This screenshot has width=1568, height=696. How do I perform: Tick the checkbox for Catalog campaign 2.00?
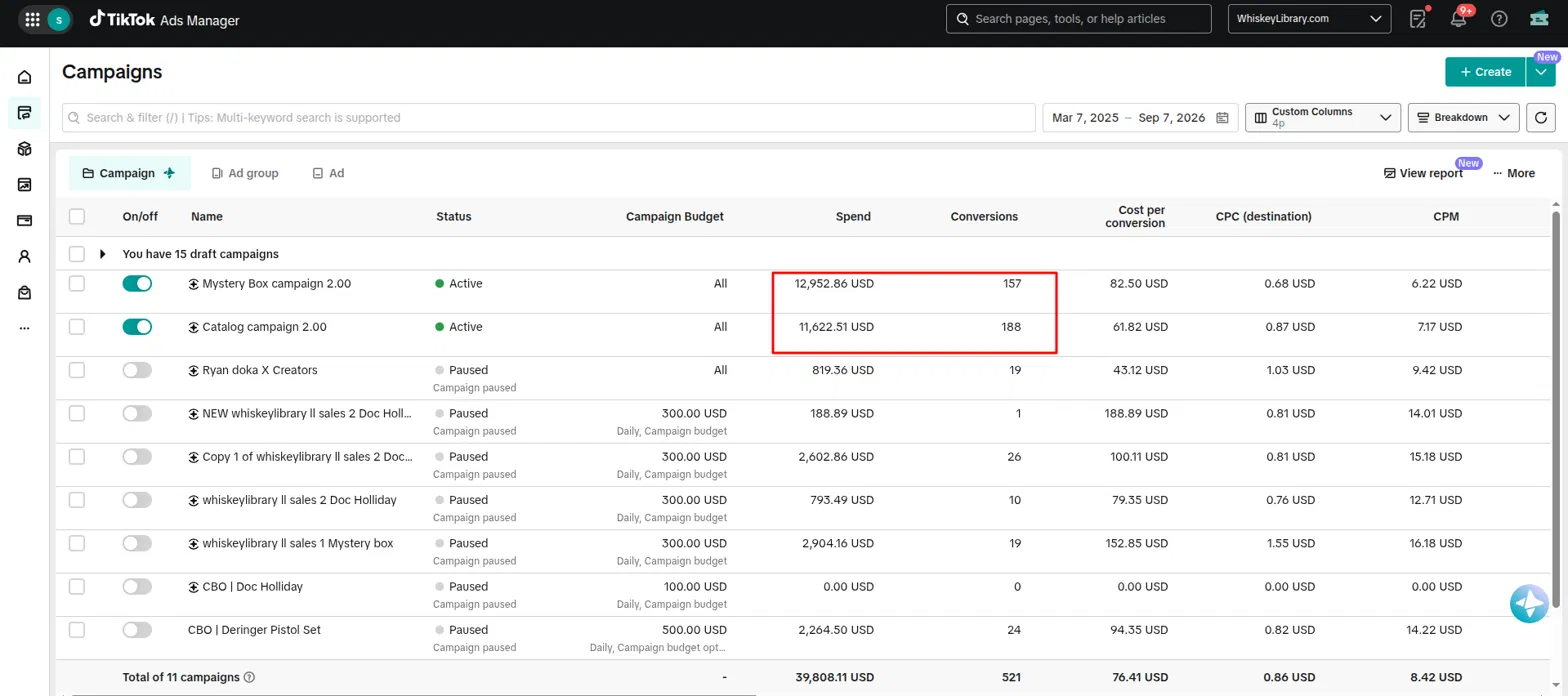pos(77,327)
